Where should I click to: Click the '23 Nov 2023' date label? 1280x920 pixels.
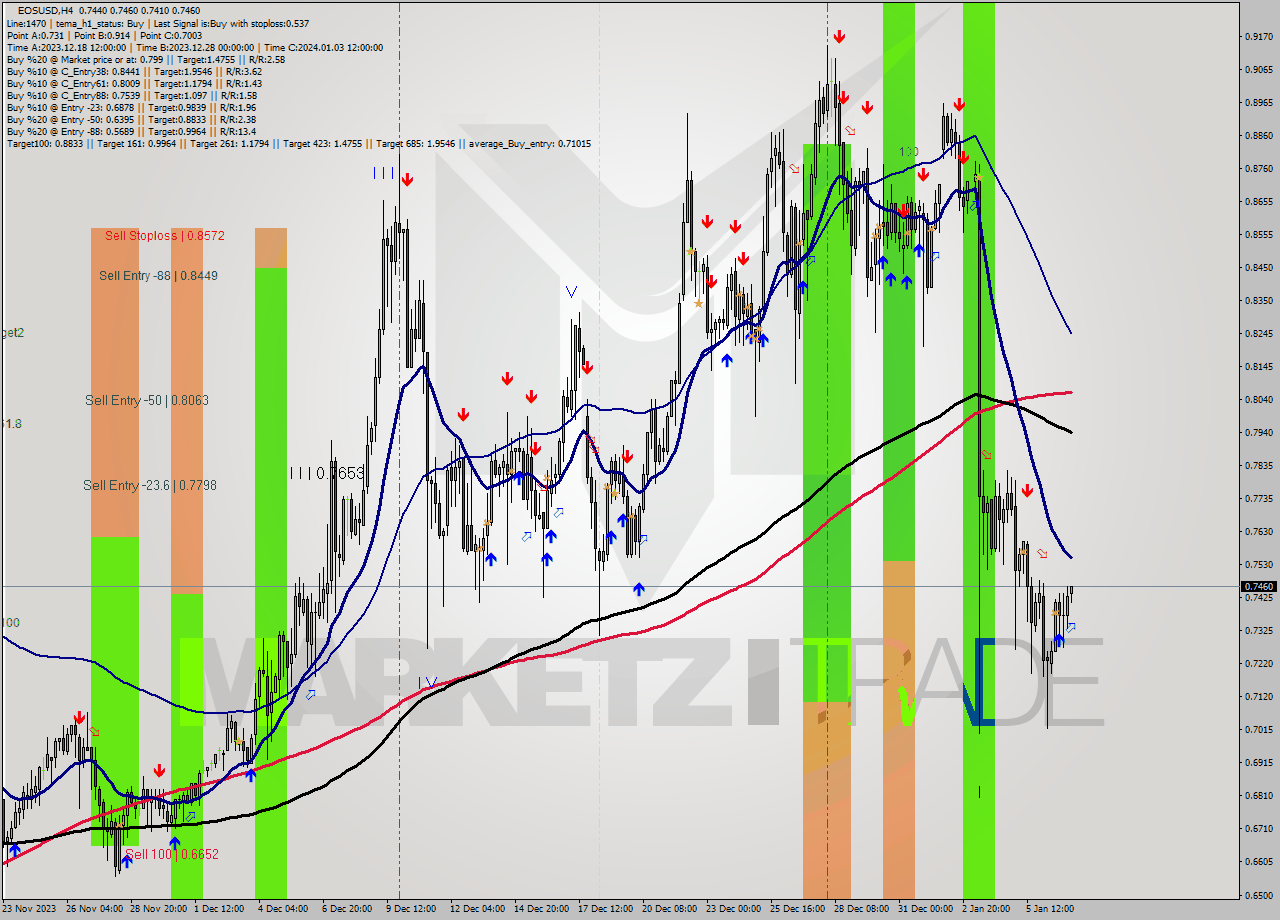(x=29, y=909)
